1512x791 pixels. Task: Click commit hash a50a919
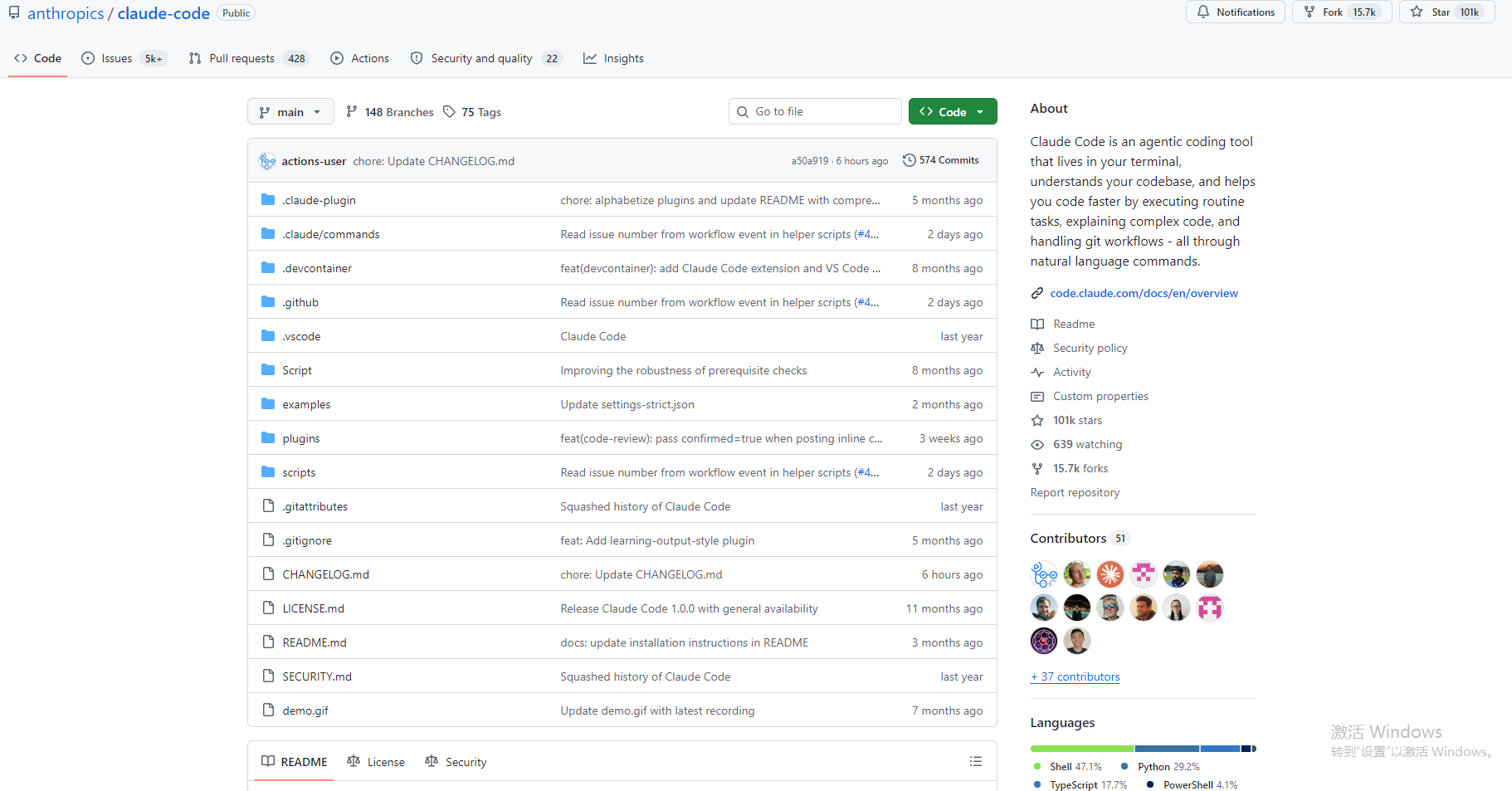pyautogui.click(x=810, y=161)
